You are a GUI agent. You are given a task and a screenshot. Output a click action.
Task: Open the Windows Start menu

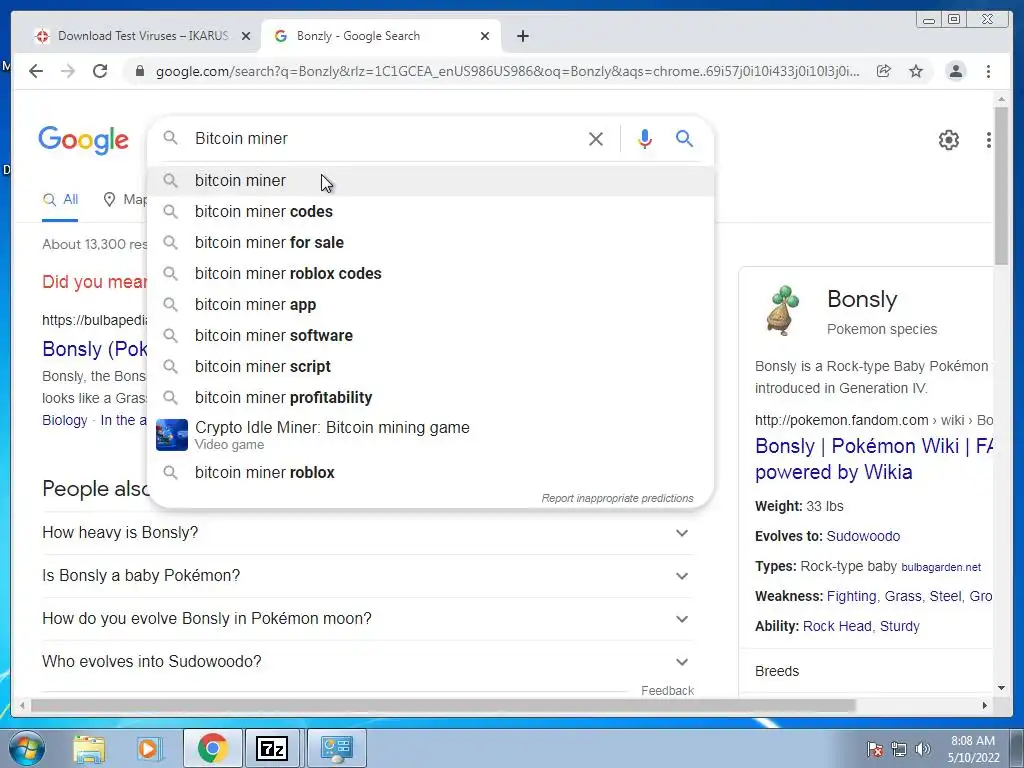[x=27, y=748]
